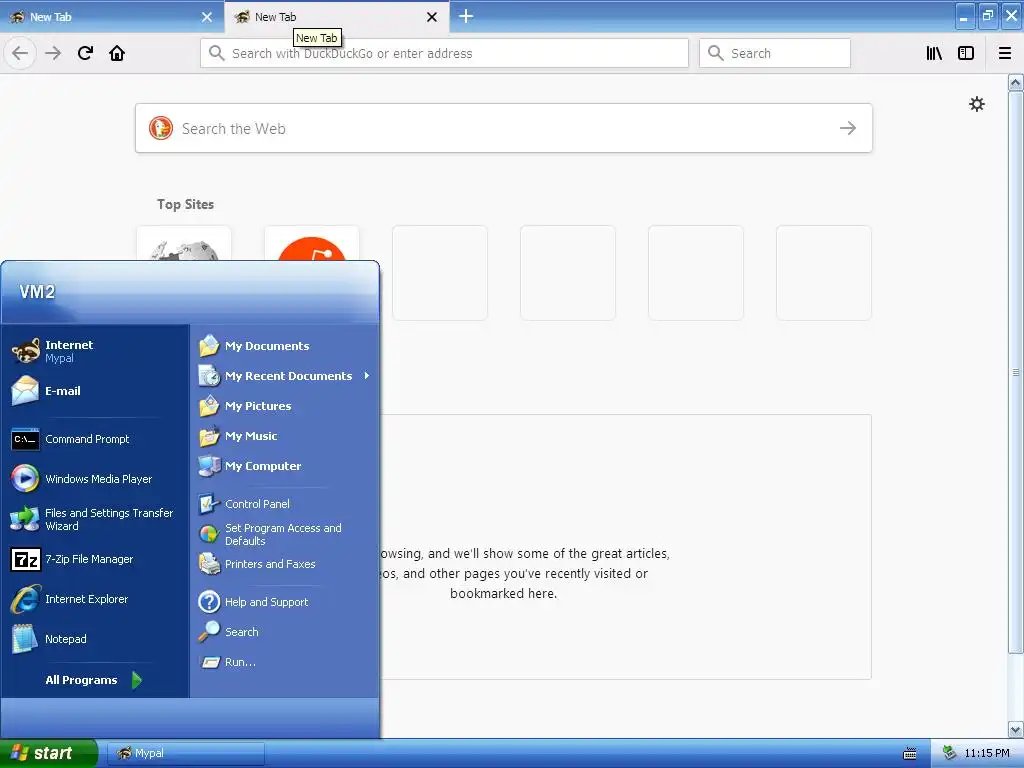
Task: Go back with the browser back arrow
Action: (20, 53)
